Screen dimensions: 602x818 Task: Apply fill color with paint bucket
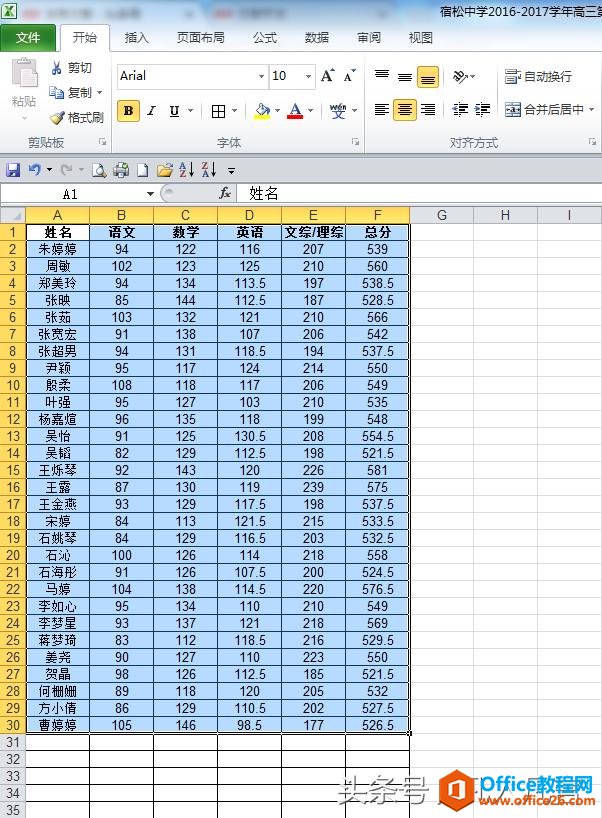pos(262,111)
